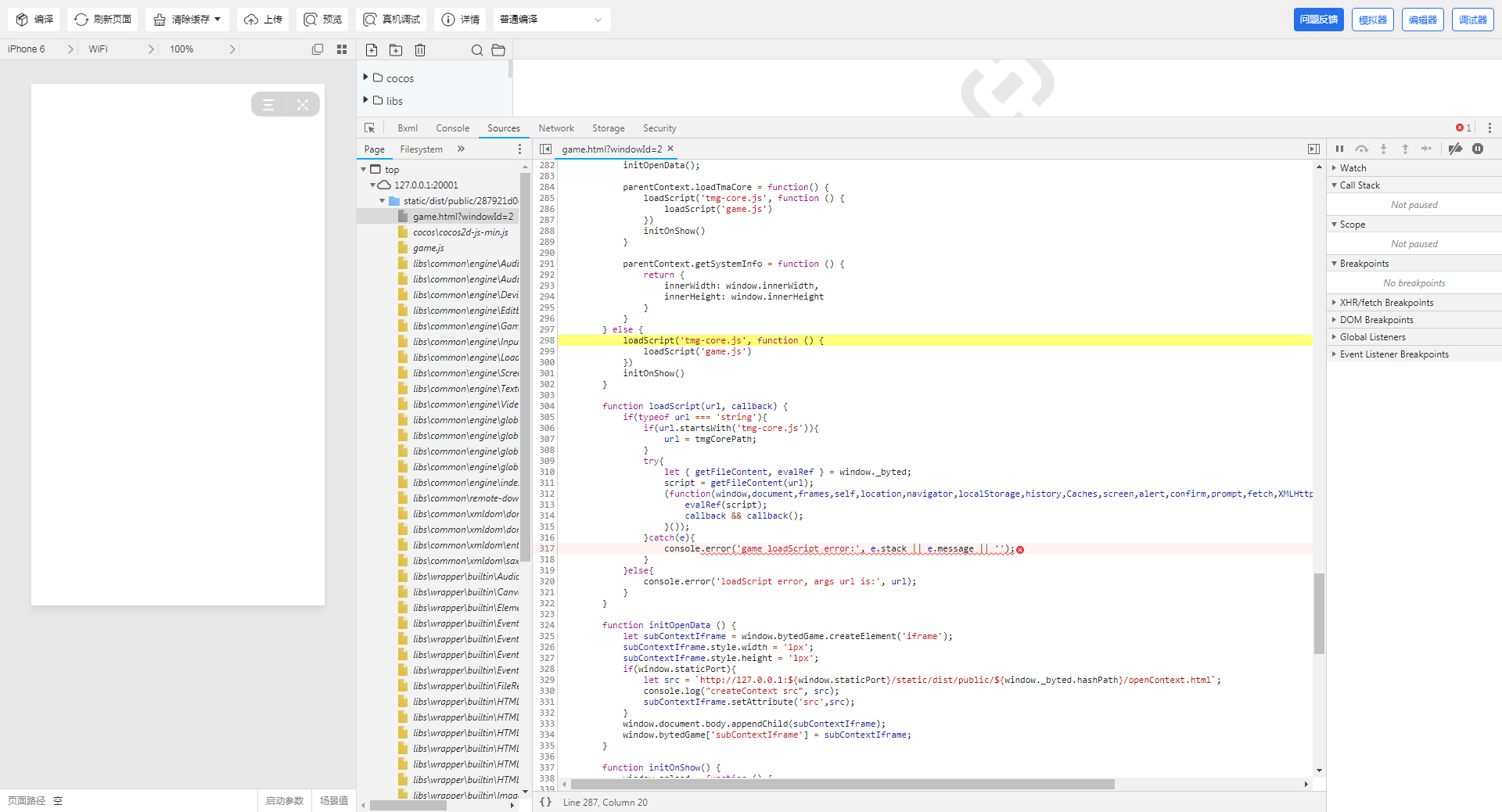Toggle the simulator button in top right
1502x812 pixels.
1372,20
